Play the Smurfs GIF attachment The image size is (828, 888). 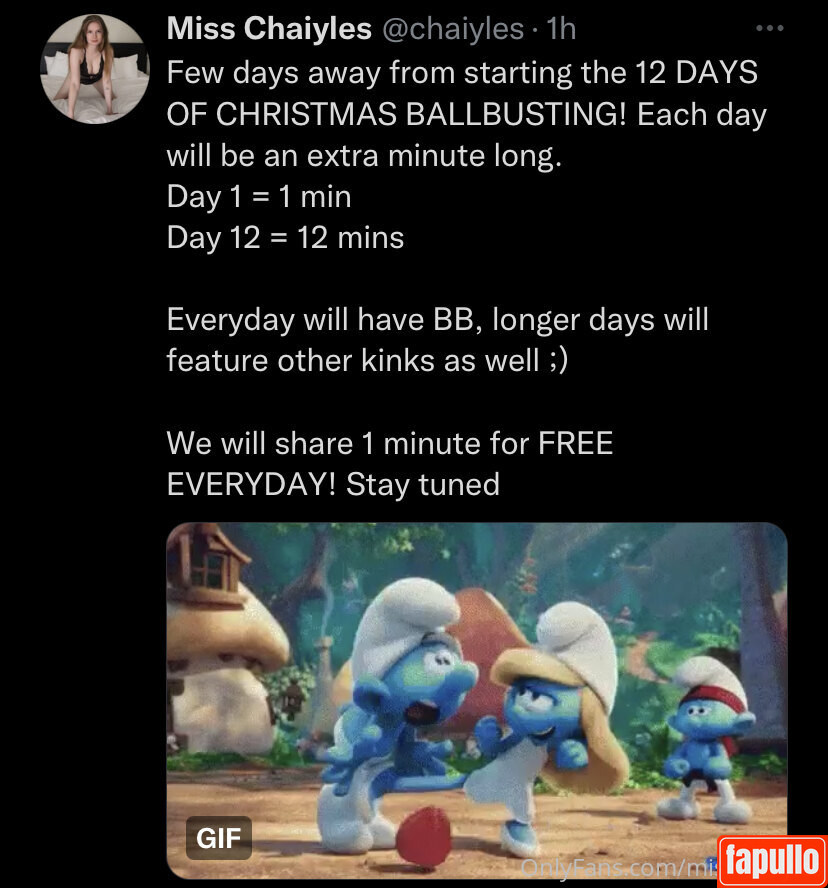click(x=477, y=701)
